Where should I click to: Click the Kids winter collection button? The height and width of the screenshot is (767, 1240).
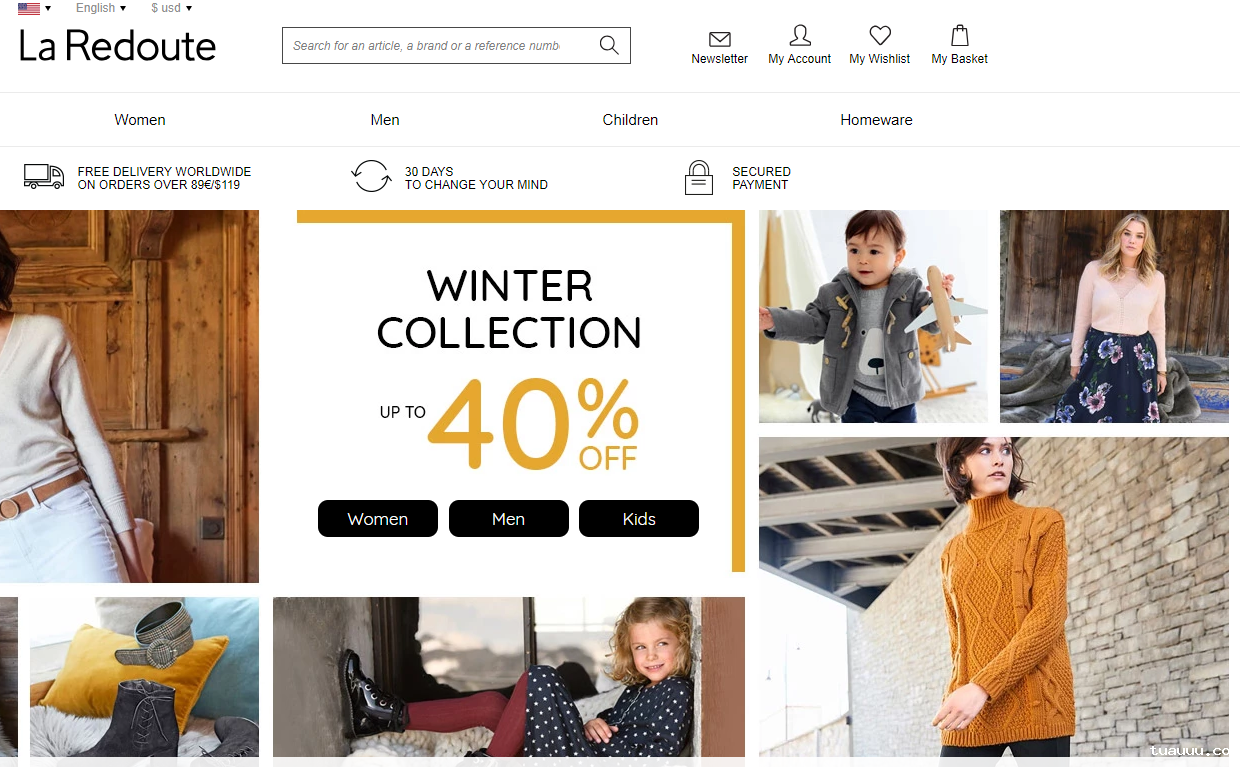[639, 519]
